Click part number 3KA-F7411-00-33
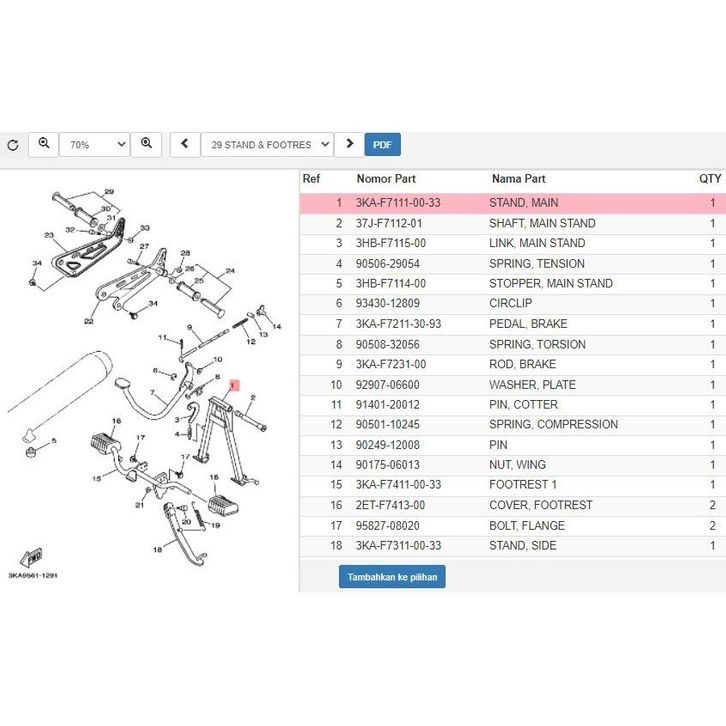Screen dimensions: 726x726 pyautogui.click(x=398, y=485)
